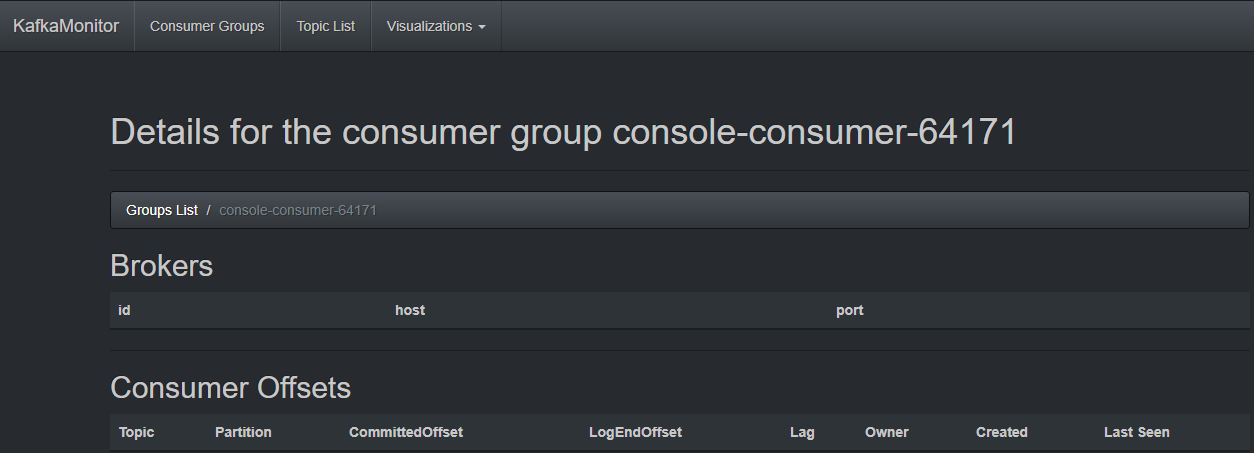Viewport: 1254px width, 453px height.
Task: Click the KafkaMonitor brand logo link
Action: [x=66, y=26]
